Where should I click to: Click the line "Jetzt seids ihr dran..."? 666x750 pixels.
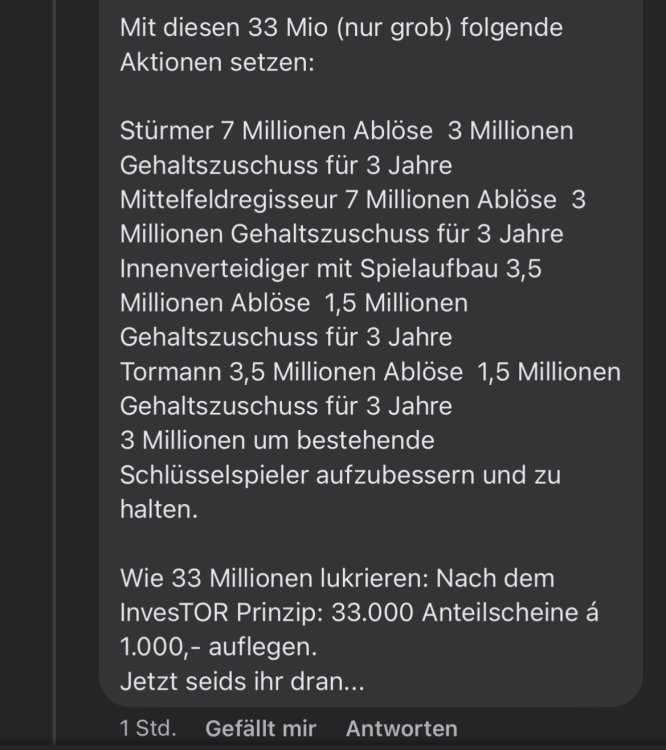point(242,683)
